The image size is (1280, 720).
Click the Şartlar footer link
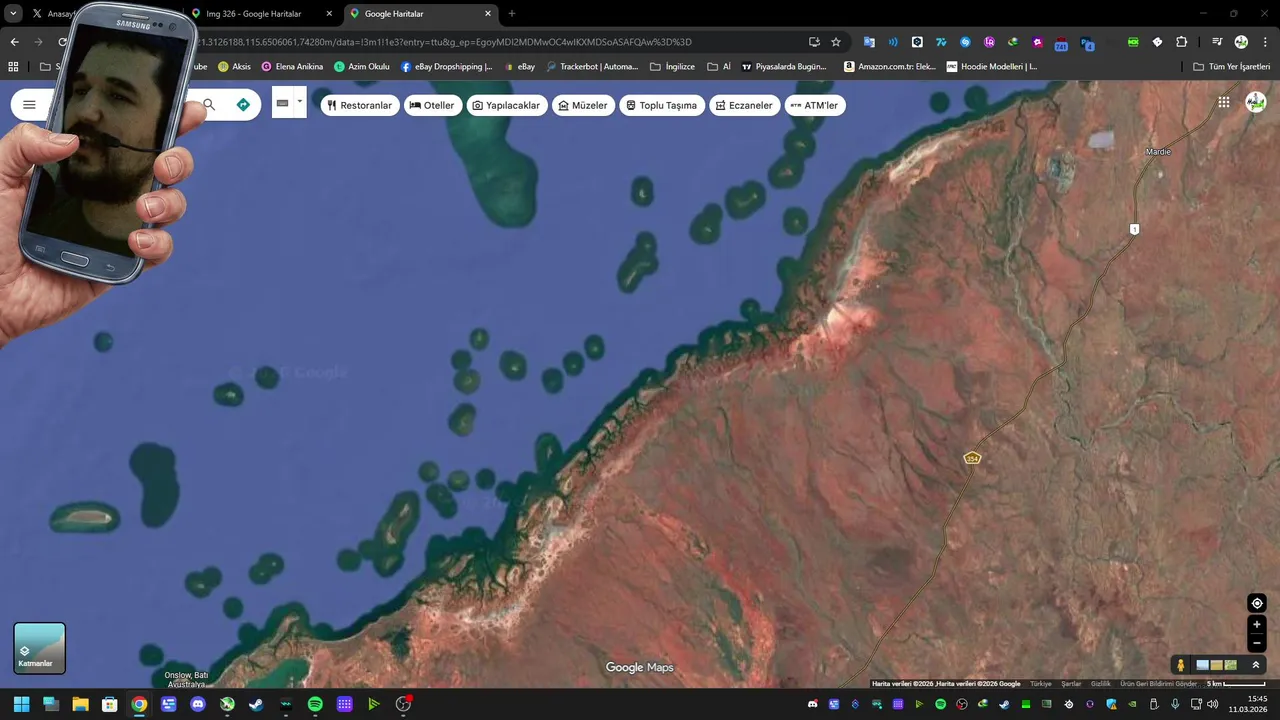(x=1071, y=684)
